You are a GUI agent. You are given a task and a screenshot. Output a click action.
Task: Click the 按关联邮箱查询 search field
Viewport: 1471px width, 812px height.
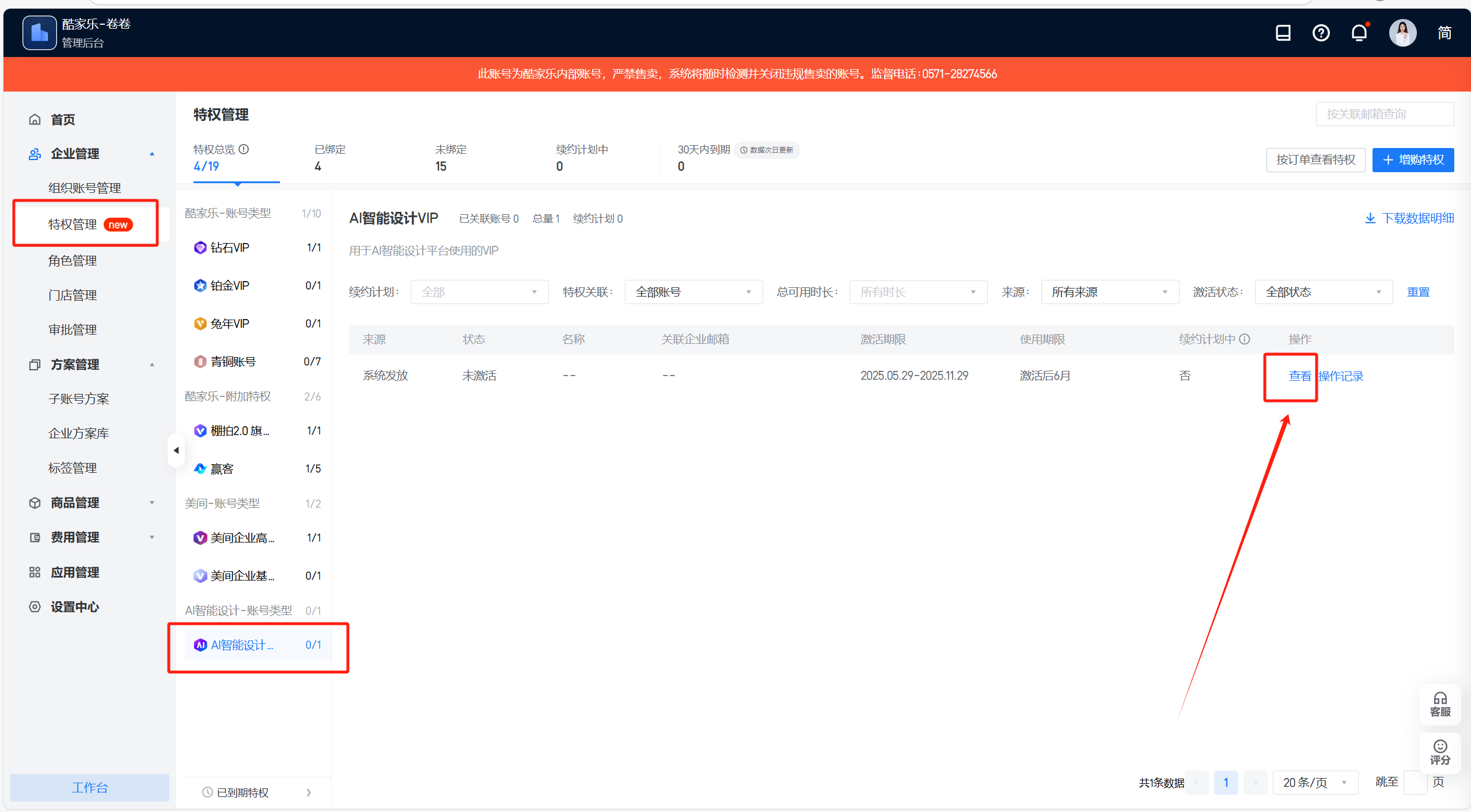(x=1384, y=114)
